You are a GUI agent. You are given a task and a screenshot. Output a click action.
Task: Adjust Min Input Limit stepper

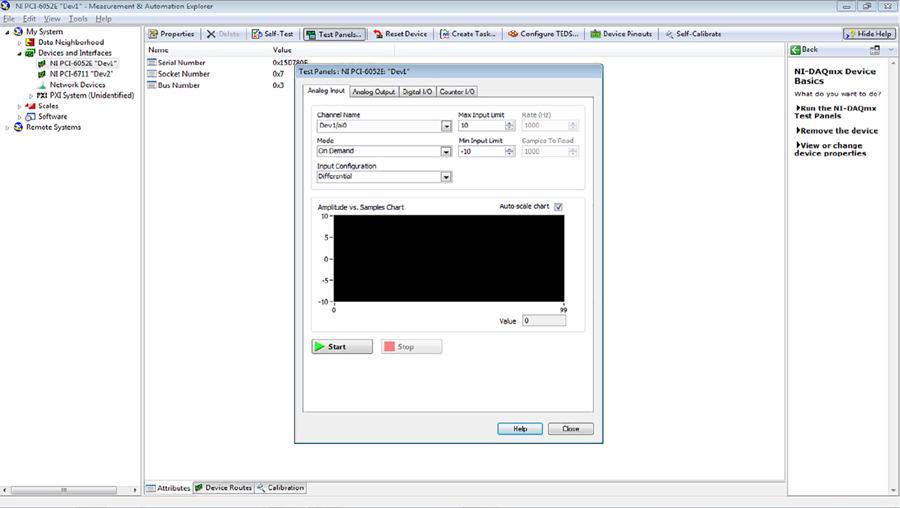pos(510,152)
